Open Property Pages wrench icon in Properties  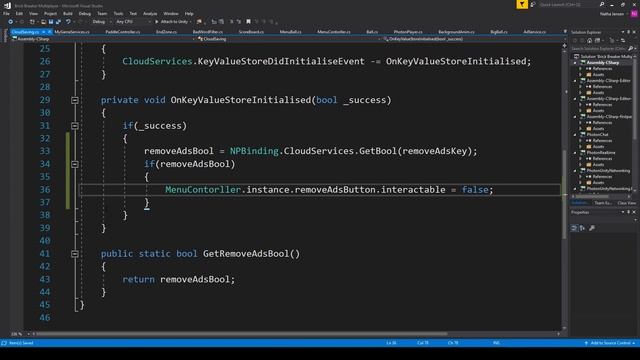tap(592, 228)
